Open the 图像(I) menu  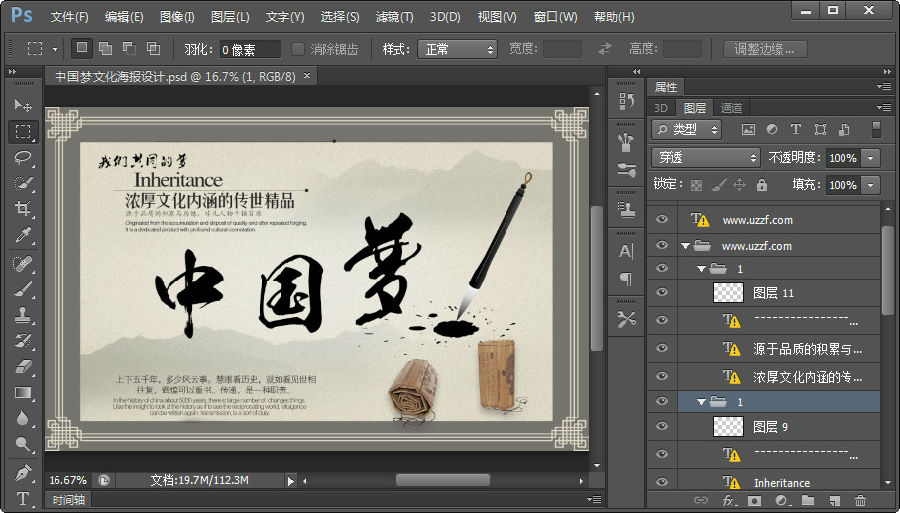coord(177,17)
